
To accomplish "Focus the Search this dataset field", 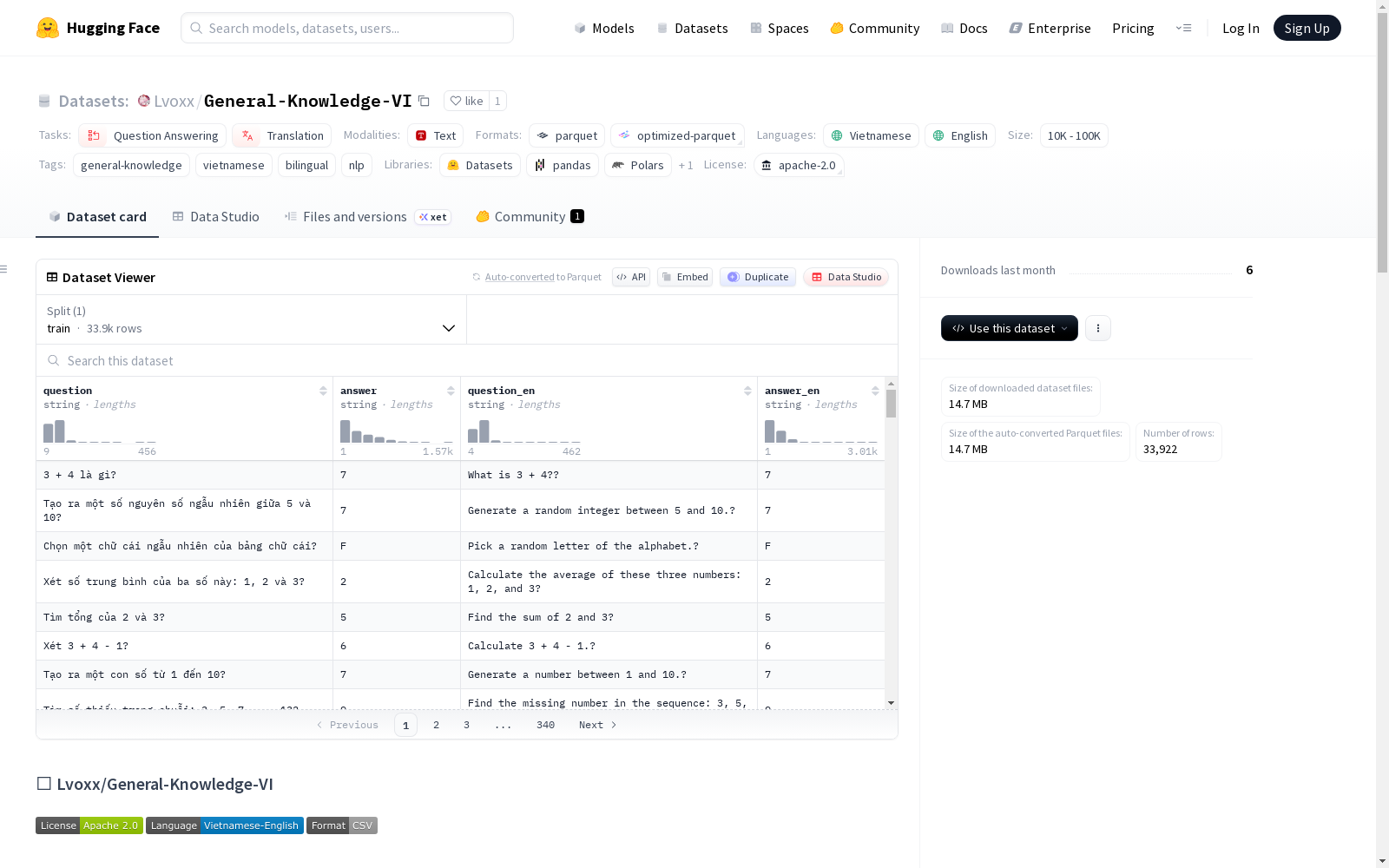I will coord(467,360).
